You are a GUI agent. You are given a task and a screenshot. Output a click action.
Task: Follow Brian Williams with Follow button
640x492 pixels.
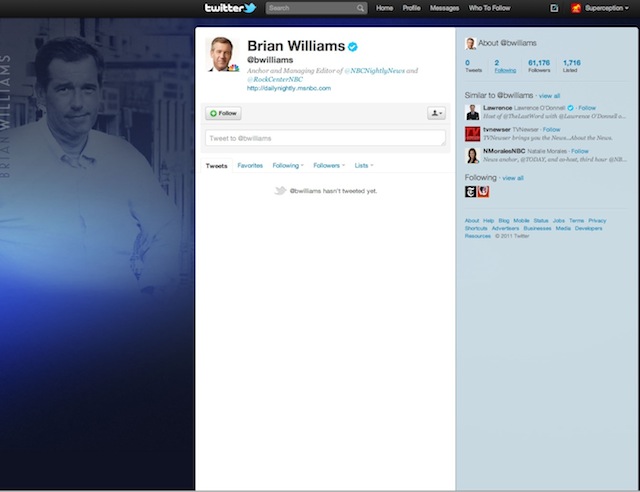(223, 113)
